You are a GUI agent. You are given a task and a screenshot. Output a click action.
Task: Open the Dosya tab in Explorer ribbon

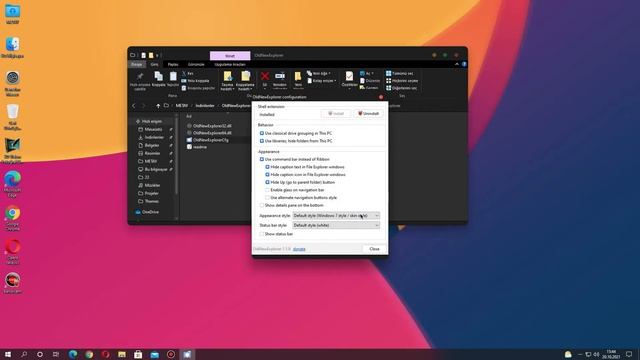pyautogui.click(x=137, y=64)
